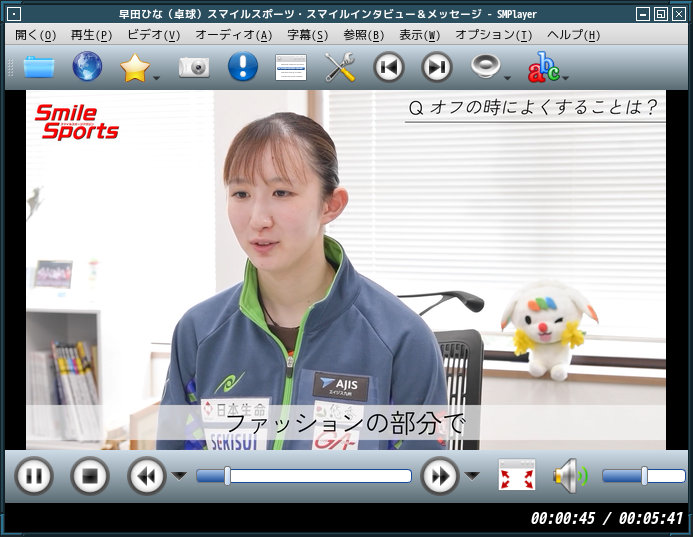Click the favorites star icon
Image resolution: width=693 pixels, height=537 pixels.
(x=134, y=68)
